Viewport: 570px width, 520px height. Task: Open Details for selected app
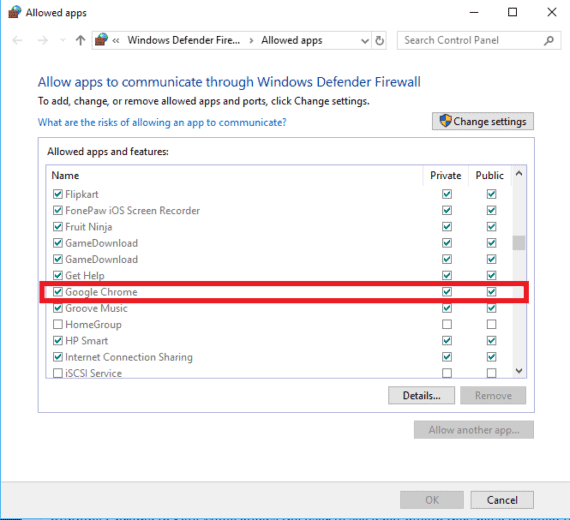click(421, 395)
